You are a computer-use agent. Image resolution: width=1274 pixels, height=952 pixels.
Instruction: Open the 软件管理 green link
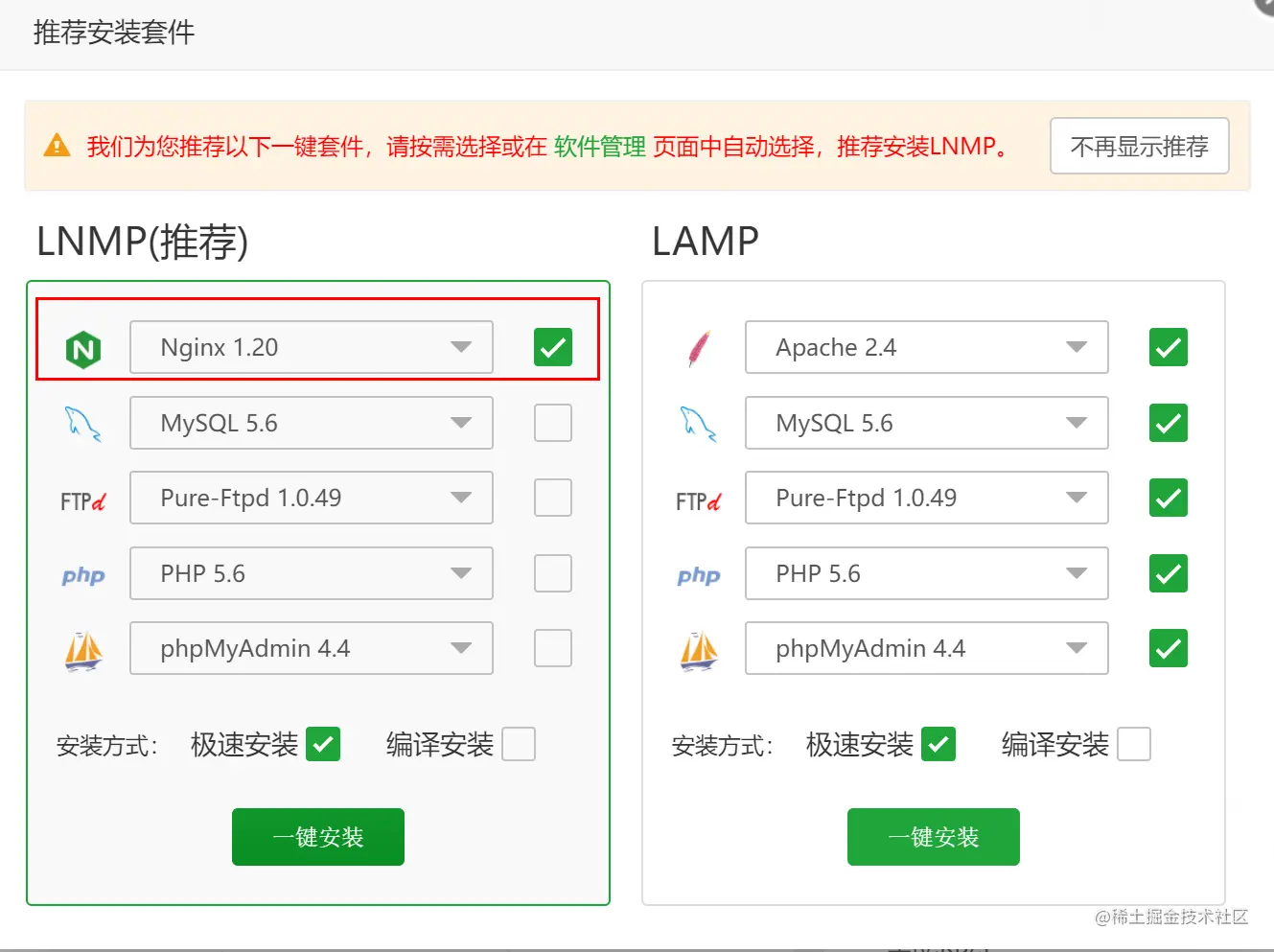pos(600,147)
